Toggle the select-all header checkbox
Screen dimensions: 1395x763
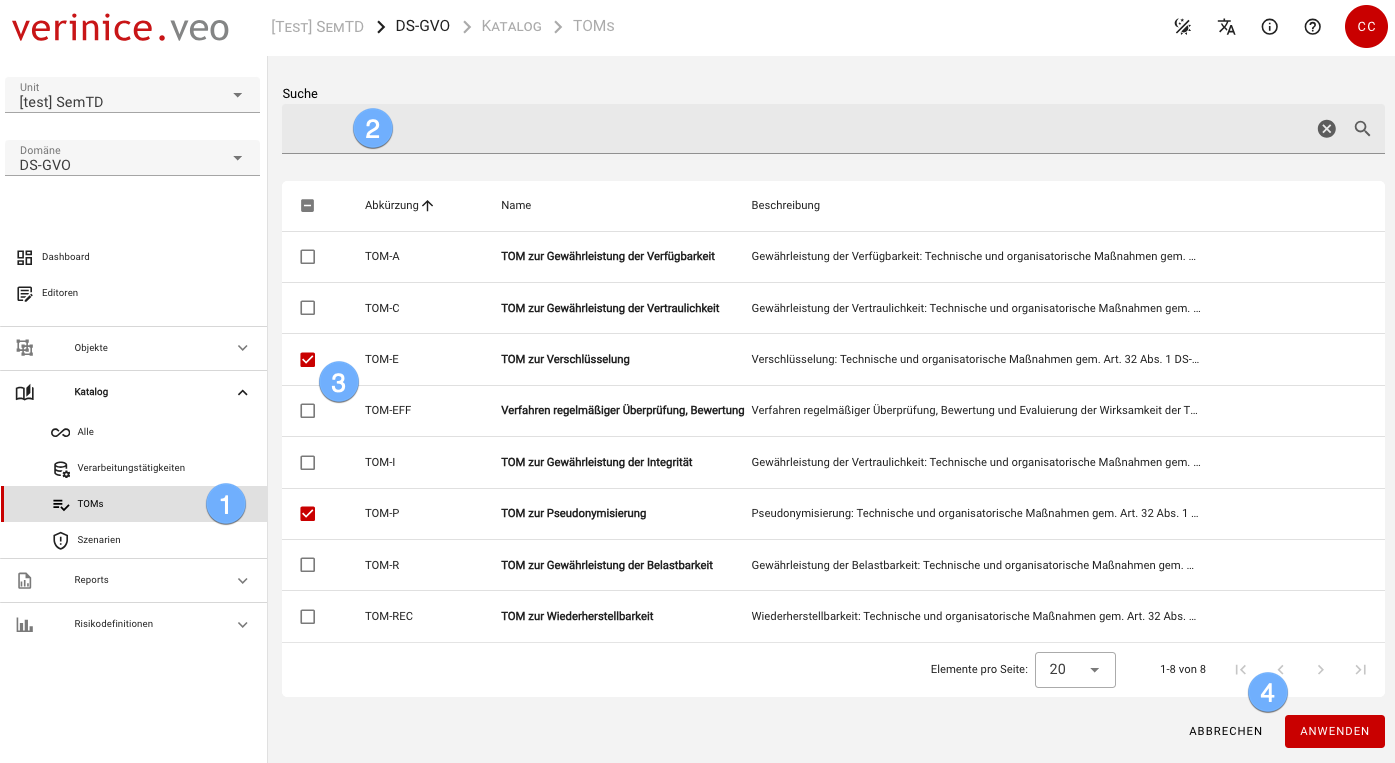308,205
